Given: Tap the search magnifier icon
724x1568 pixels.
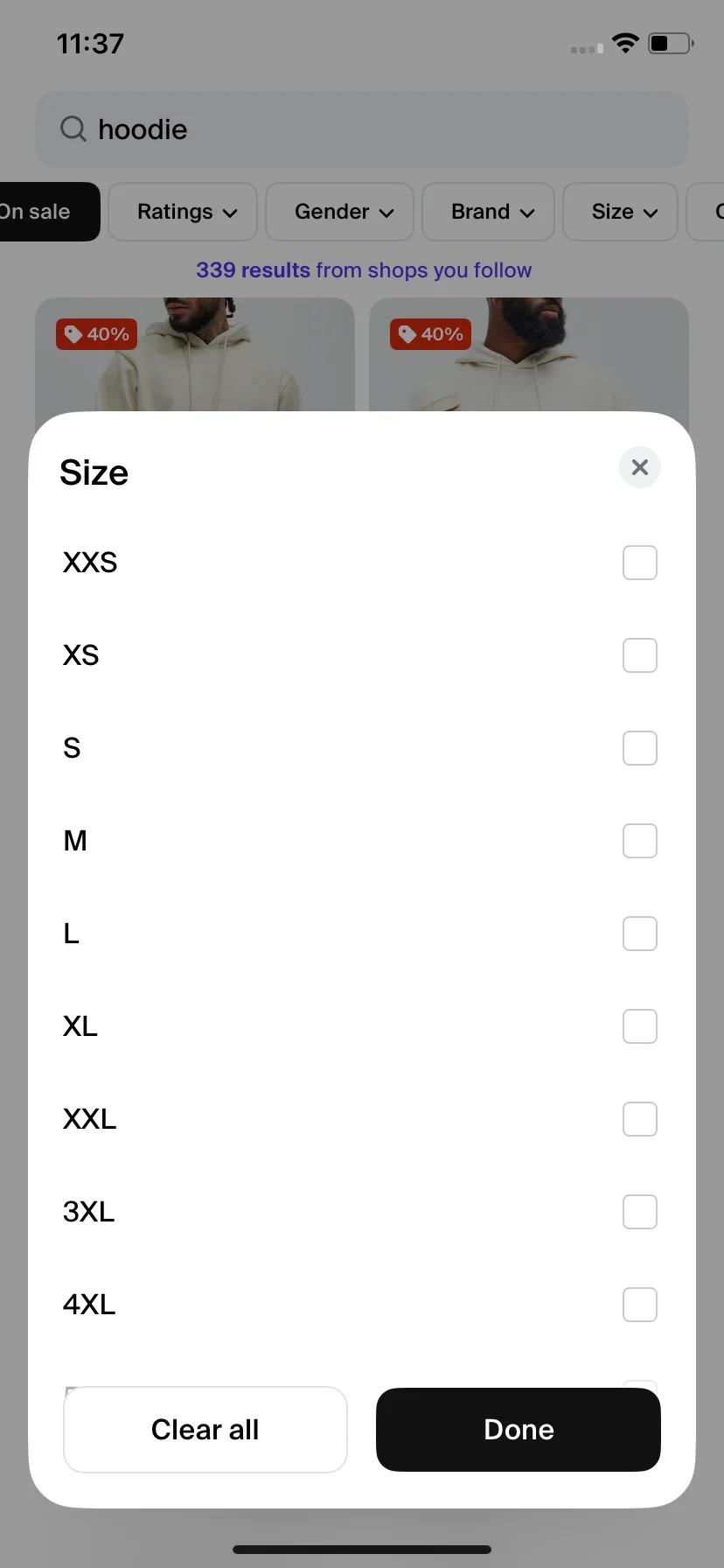Looking at the screenshot, I should [73, 129].
